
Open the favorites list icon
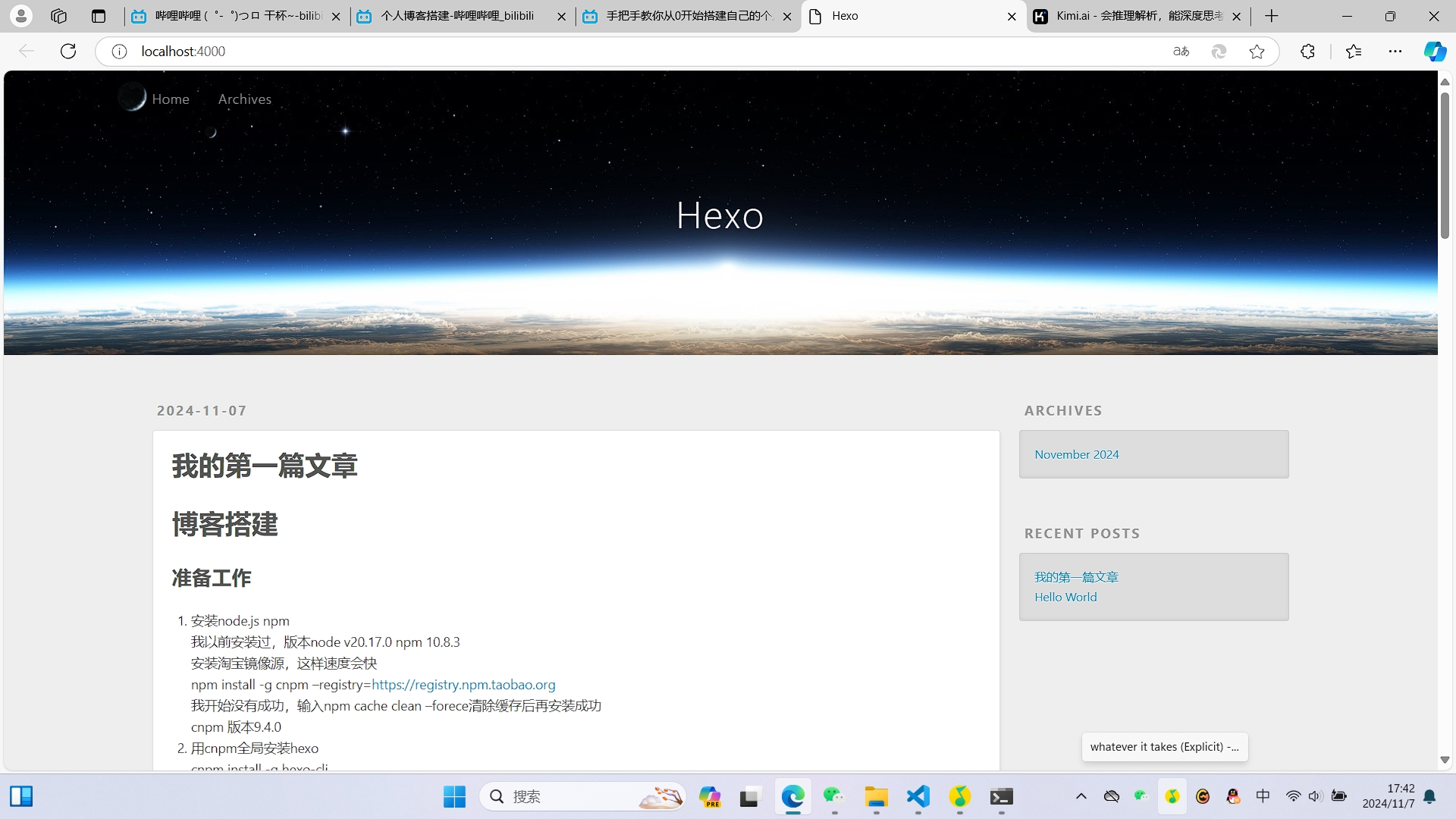click(x=1354, y=52)
